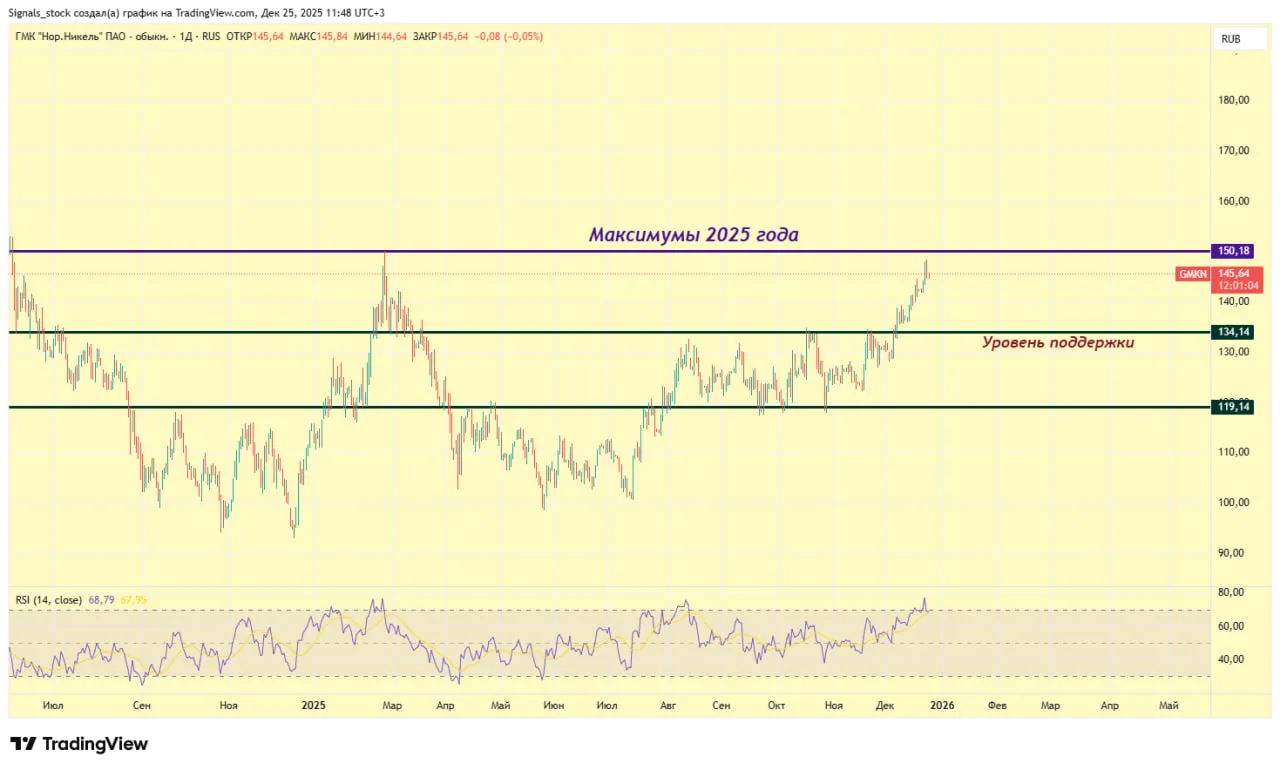Screen dimensions: 1280x770
Task: Click the RSI 80,00 scale label
Action: click(x=1232, y=592)
